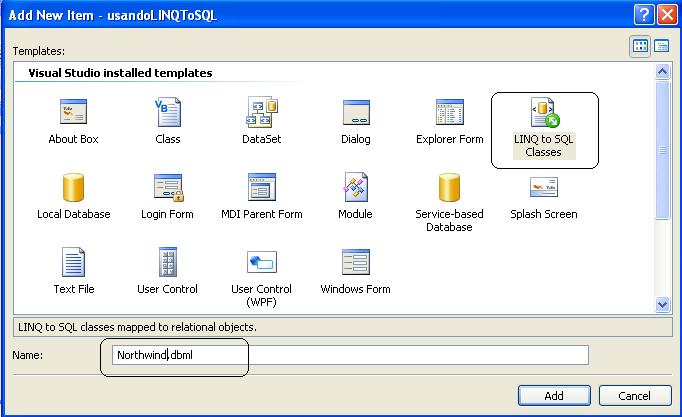Click the Add button
This screenshot has height=417, width=682.
coord(554,396)
